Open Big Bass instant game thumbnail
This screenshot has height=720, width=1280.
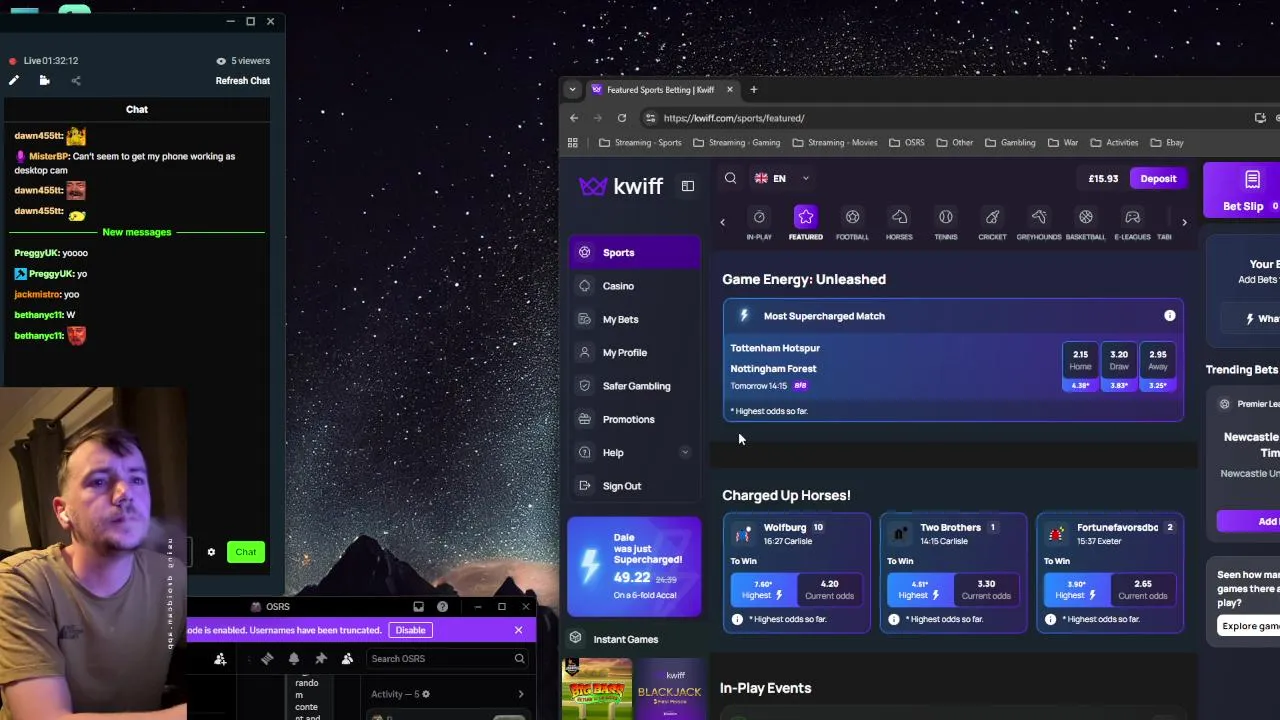point(597,689)
